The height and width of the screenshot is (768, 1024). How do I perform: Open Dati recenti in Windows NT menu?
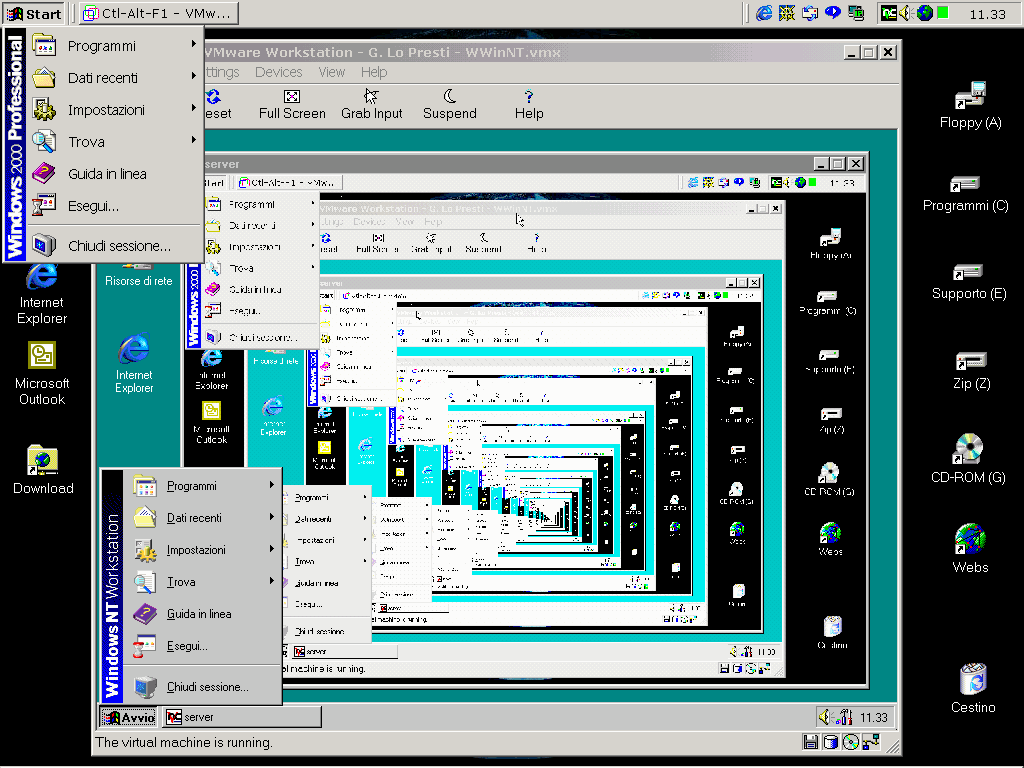tap(202, 518)
